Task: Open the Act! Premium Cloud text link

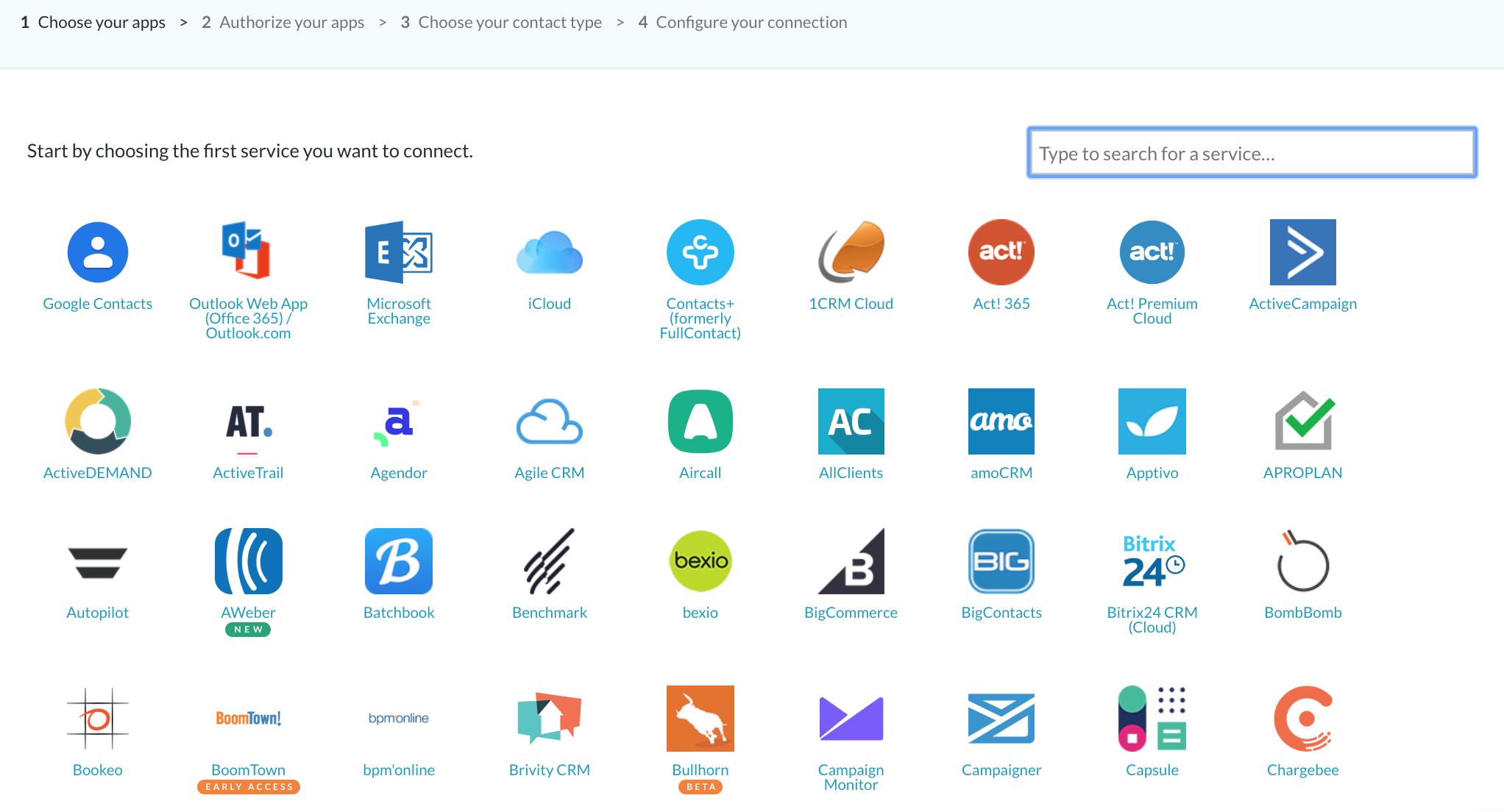Action: click(1152, 311)
